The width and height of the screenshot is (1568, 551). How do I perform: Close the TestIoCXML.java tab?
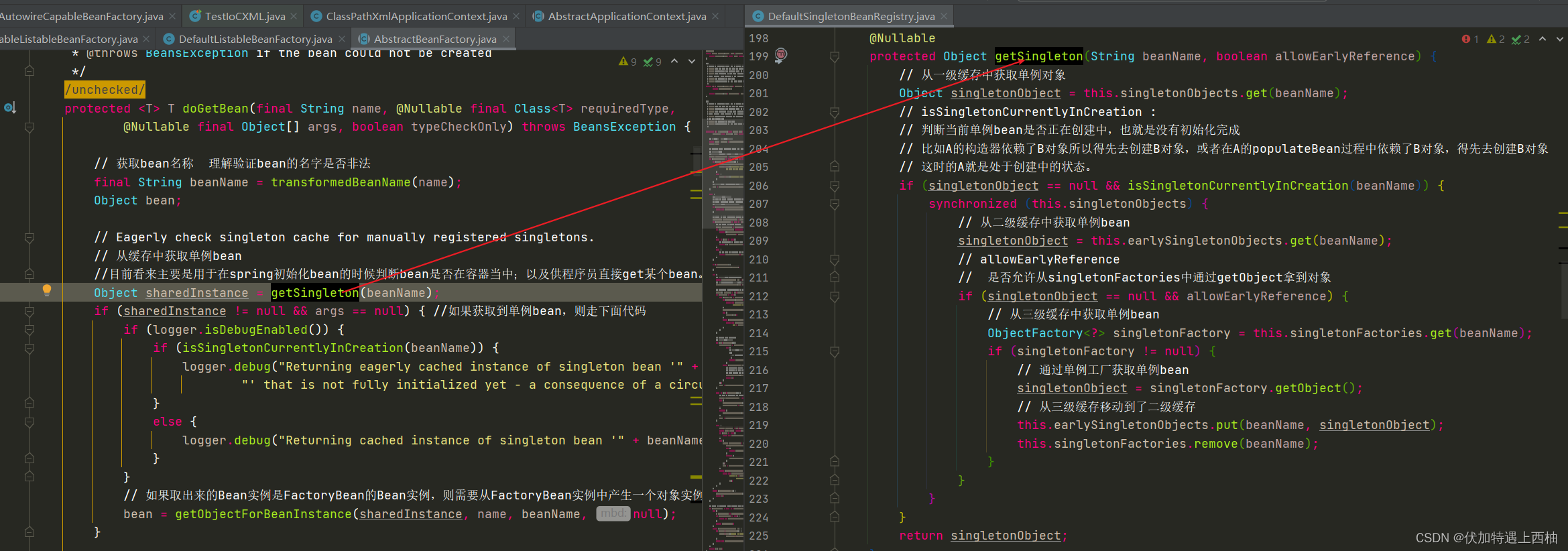pyautogui.click(x=294, y=15)
